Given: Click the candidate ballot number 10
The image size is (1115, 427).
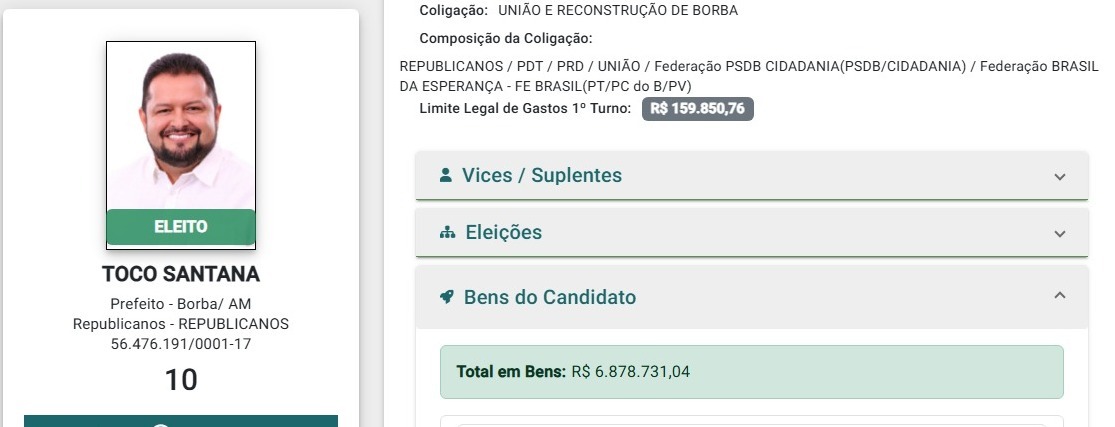Looking at the screenshot, I should 181,380.
